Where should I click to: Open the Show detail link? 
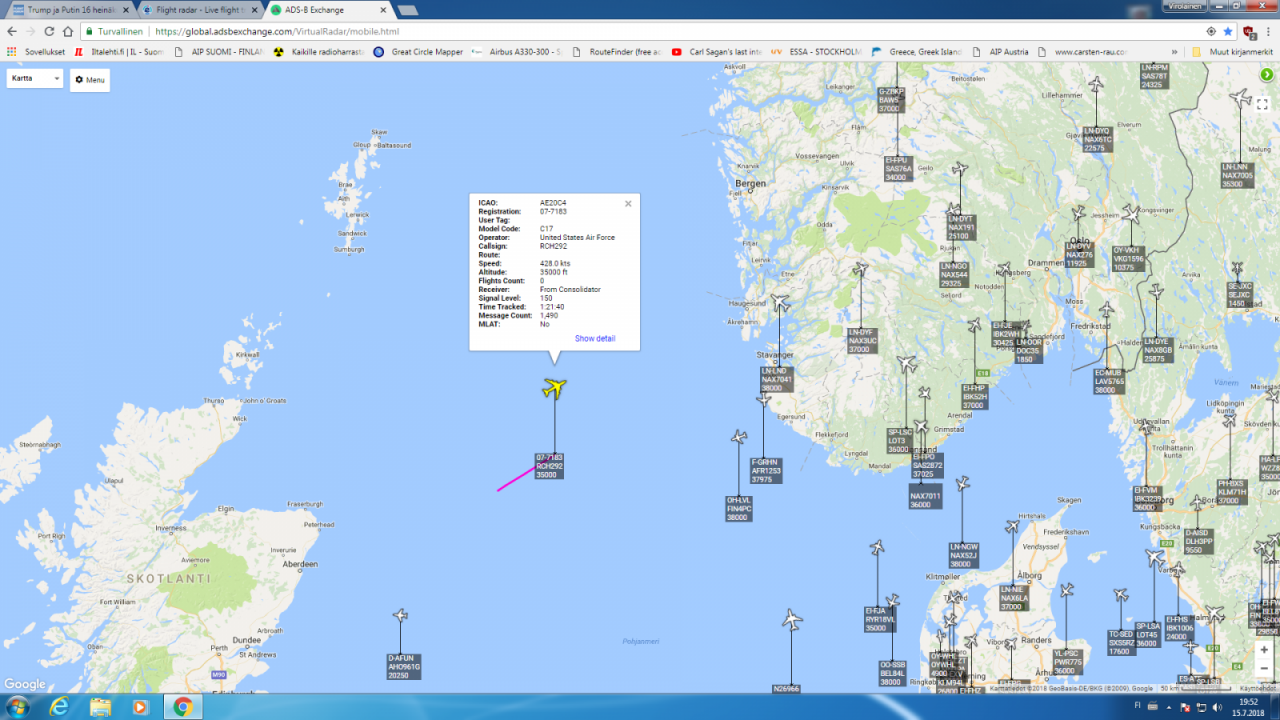click(x=595, y=338)
